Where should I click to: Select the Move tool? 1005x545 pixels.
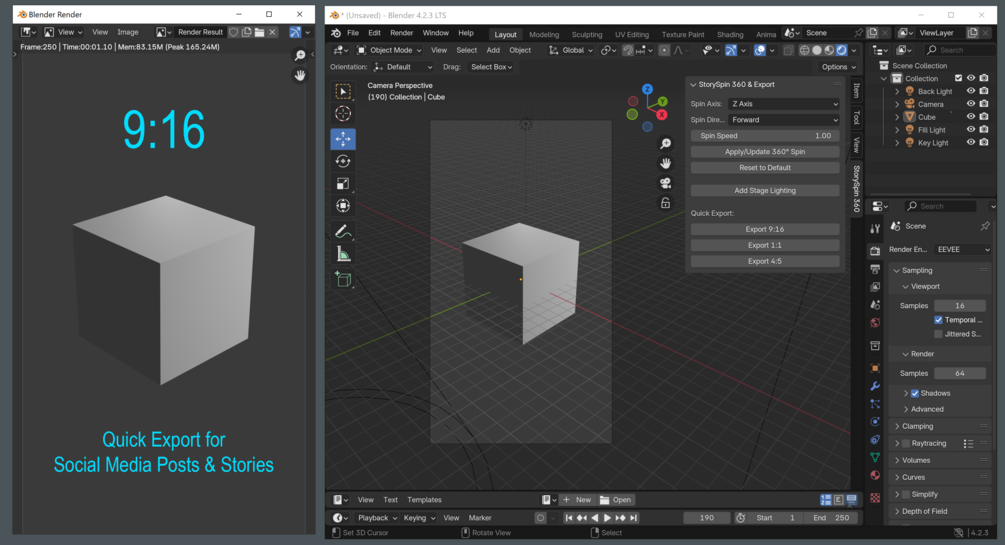click(343, 138)
